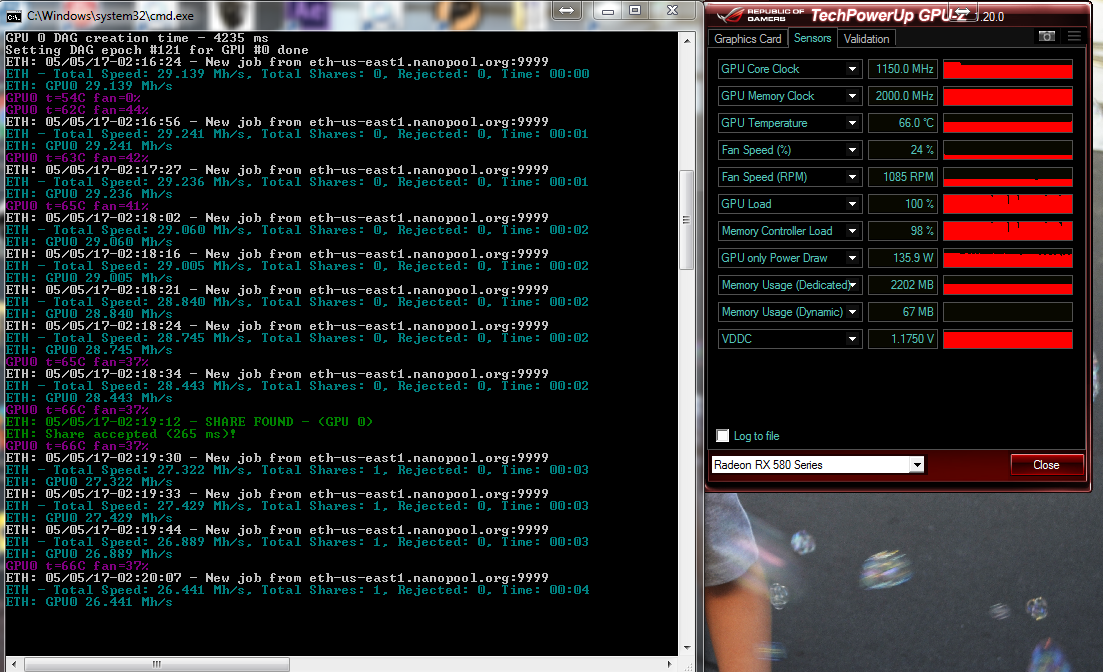1103x672 pixels.
Task: Open the VDDC sensor dropdown
Action: click(x=852, y=339)
